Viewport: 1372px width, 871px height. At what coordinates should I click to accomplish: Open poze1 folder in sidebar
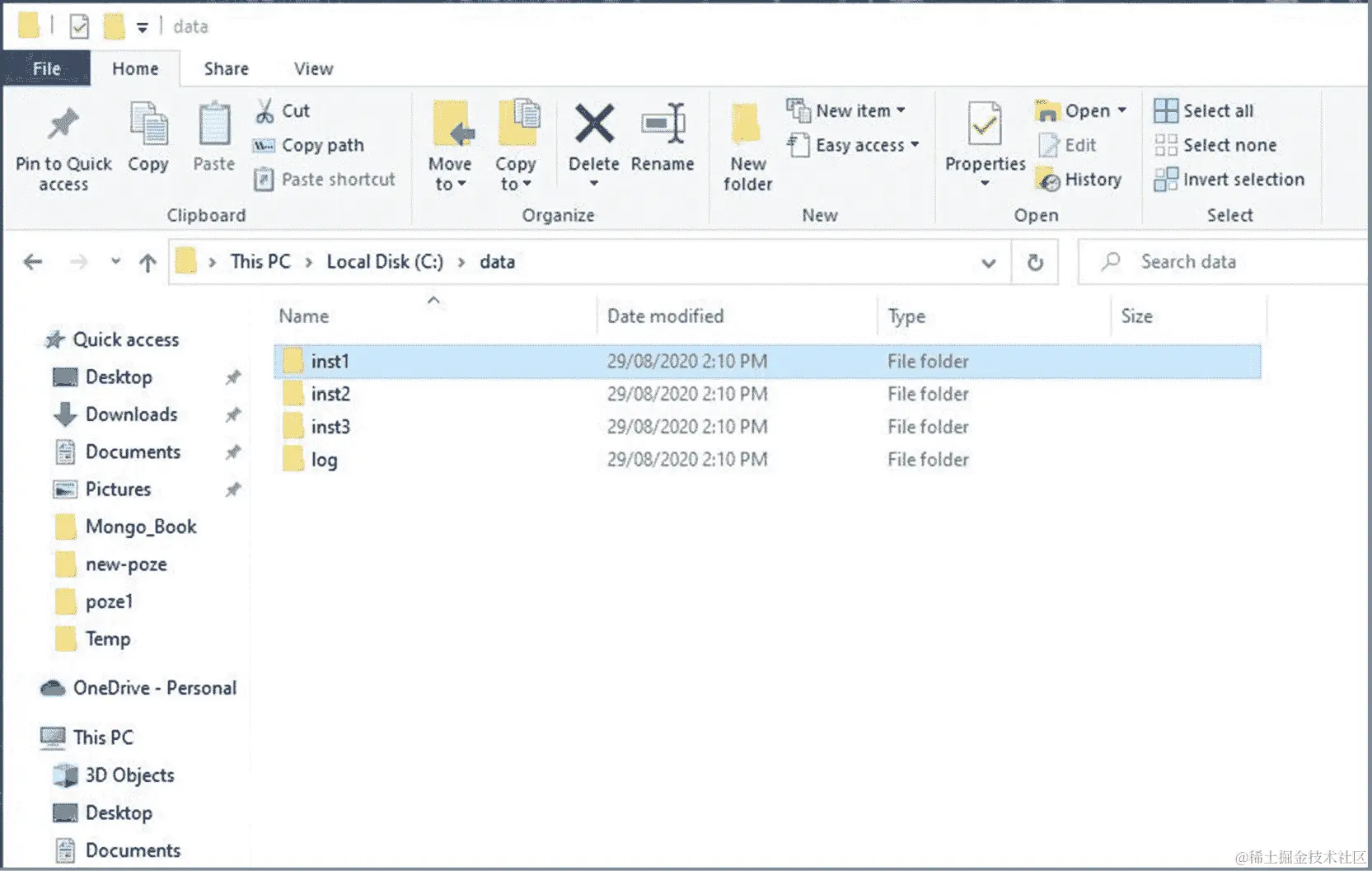coord(109,602)
